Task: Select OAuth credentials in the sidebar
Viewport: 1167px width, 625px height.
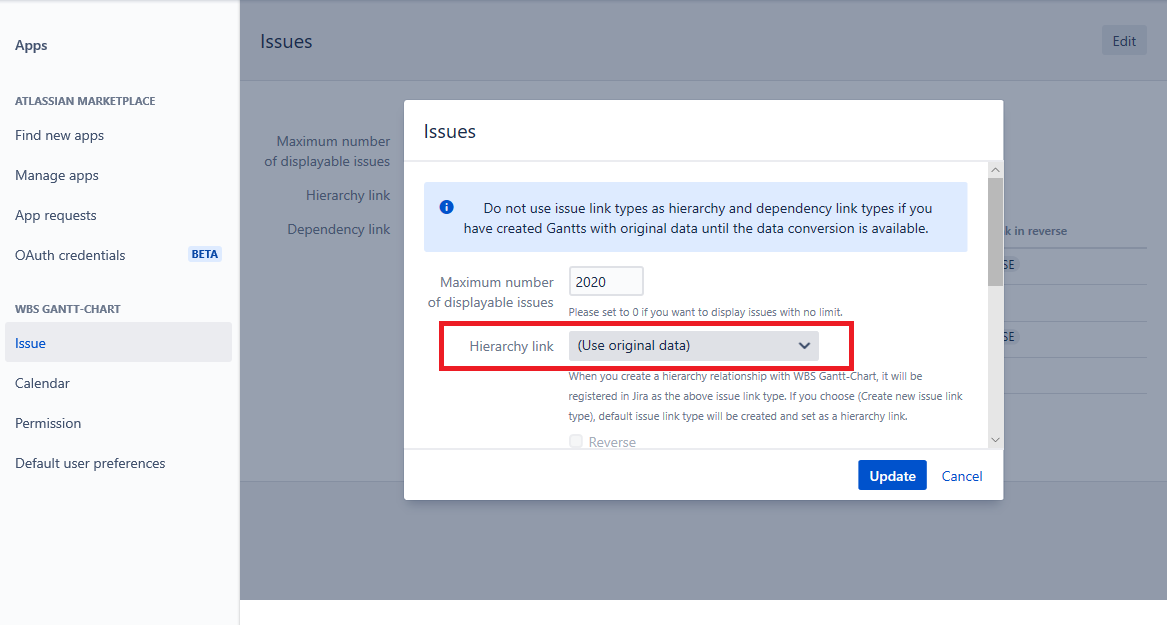Action: [x=70, y=256]
